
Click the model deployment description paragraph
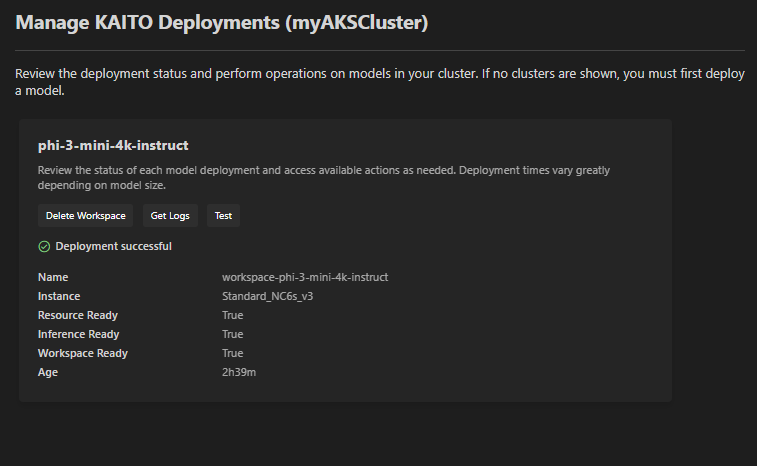[x=323, y=178]
